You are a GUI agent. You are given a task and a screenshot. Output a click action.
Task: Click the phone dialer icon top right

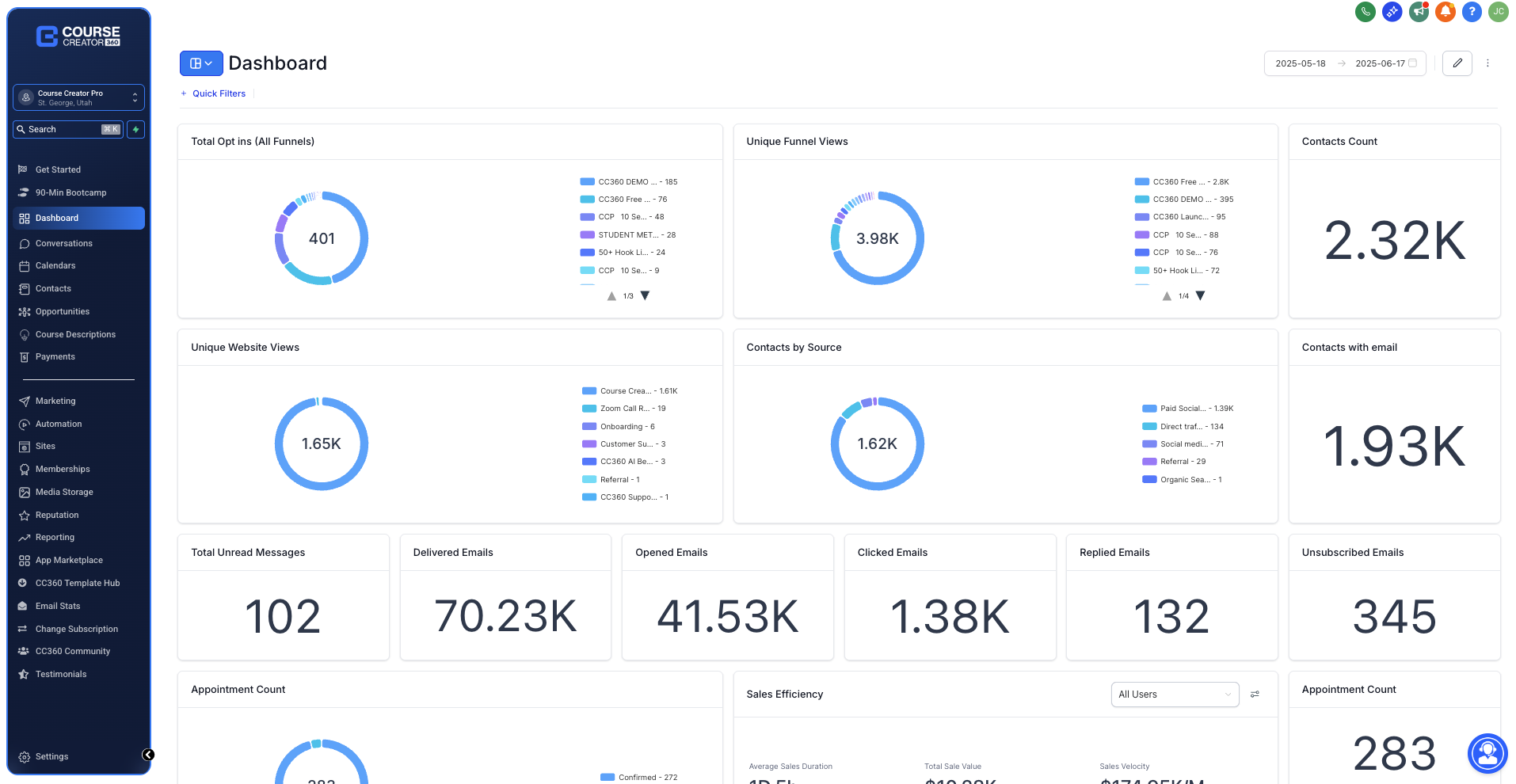[x=1365, y=12]
